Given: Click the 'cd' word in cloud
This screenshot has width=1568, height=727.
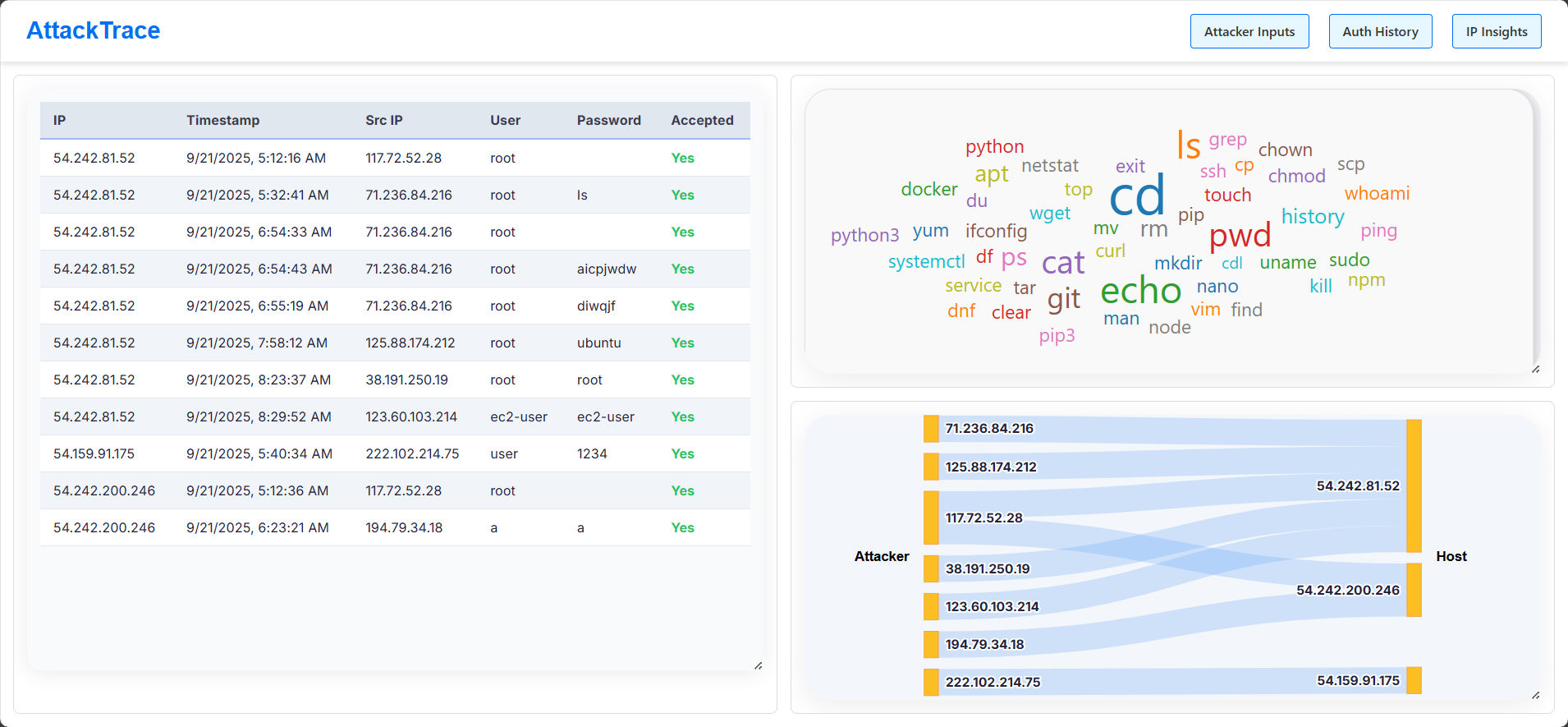Looking at the screenshot, I should (1137, 196).
